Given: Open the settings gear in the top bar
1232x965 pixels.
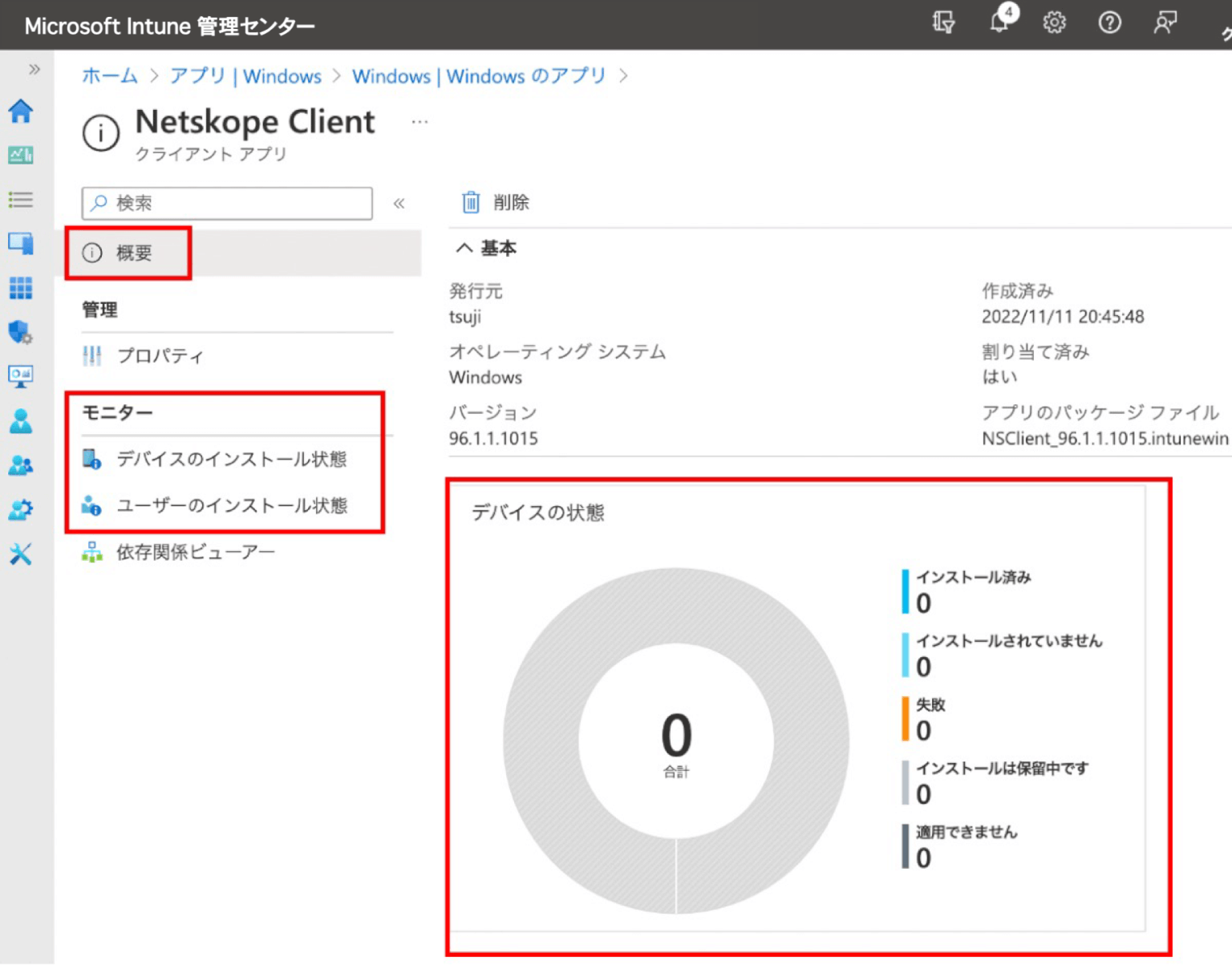Looking at the screenshot, I should tap(1055, 23).
